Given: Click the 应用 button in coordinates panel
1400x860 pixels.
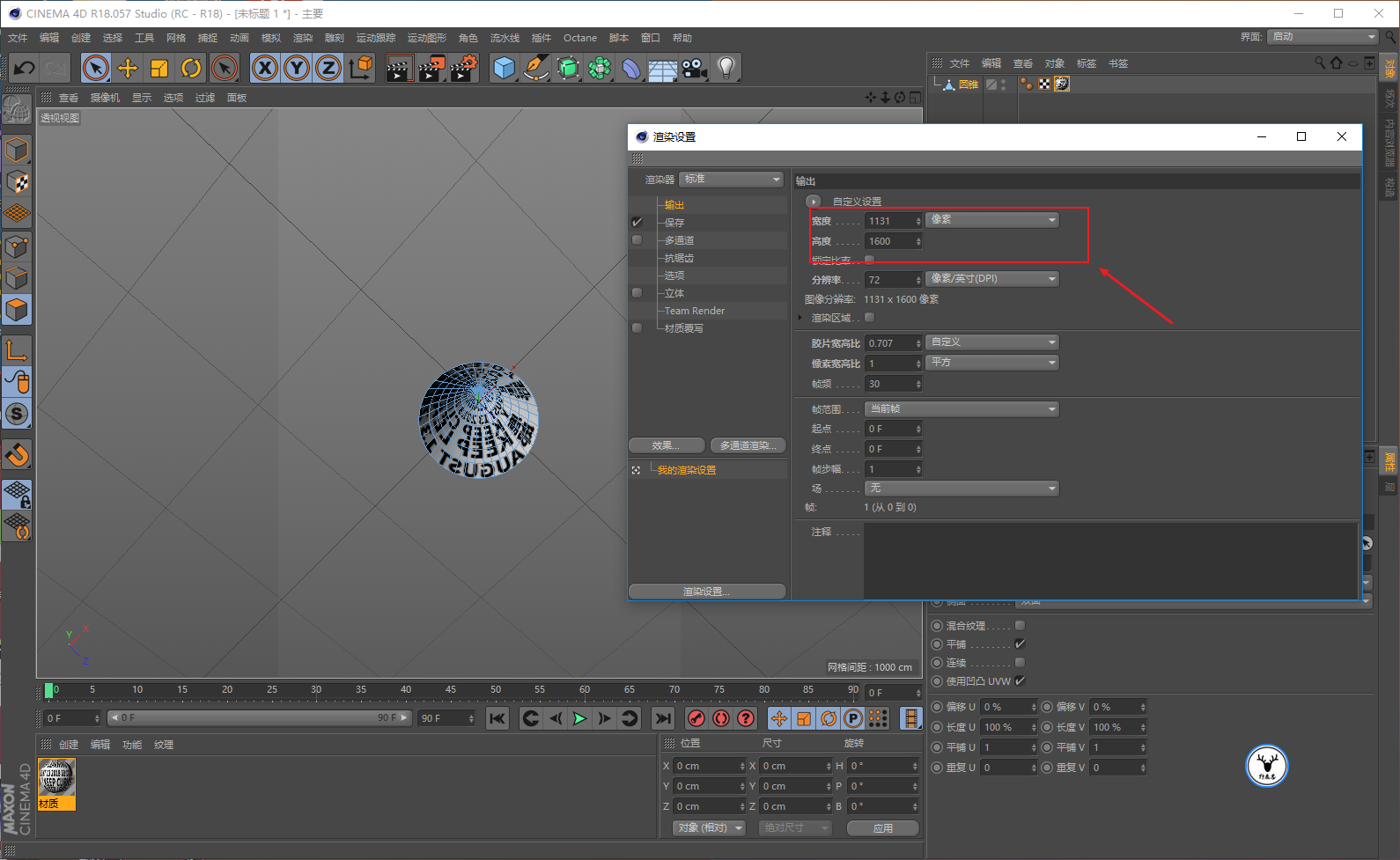Looking at the screenshot, I should click(883, 828).
